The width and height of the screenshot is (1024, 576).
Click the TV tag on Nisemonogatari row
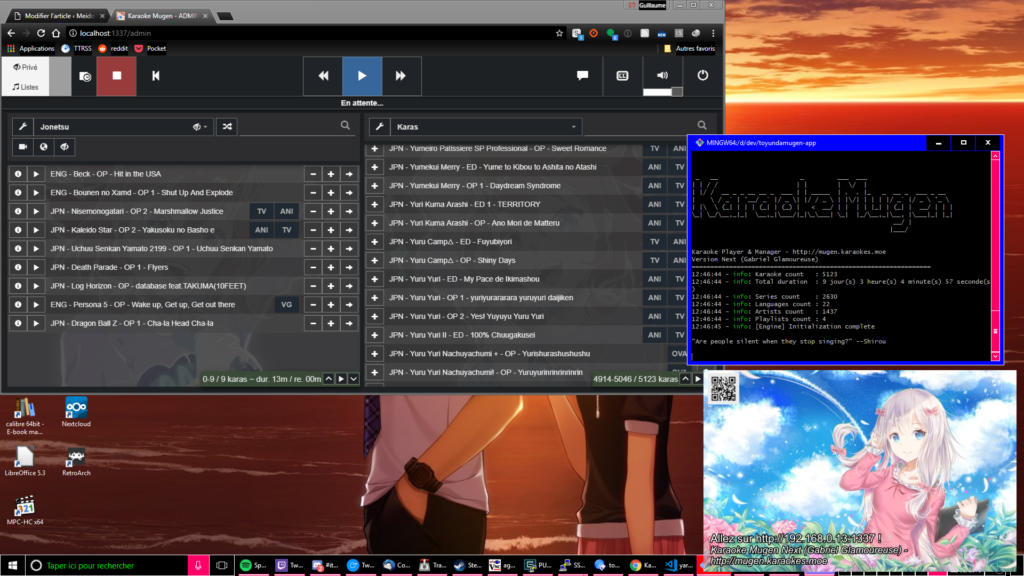pyautogui.click(x=261, y=212)
